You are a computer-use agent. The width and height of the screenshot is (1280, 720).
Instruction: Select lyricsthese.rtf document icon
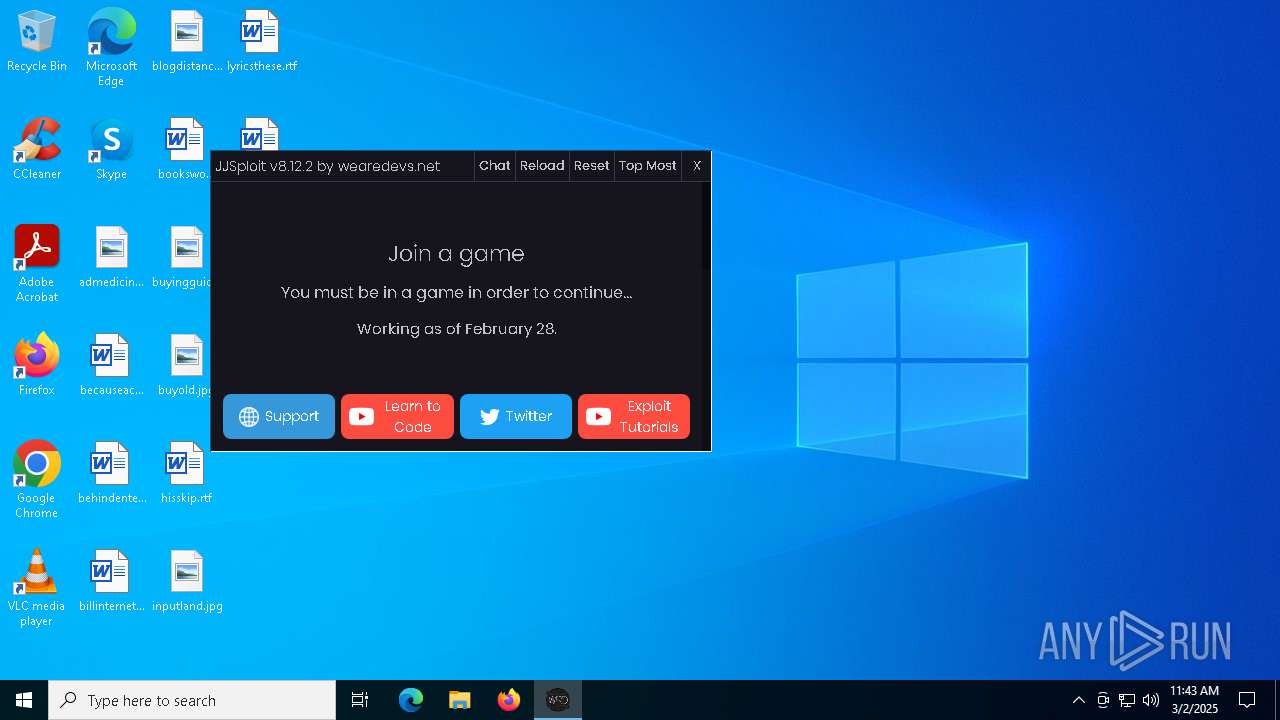click(261, 42)
